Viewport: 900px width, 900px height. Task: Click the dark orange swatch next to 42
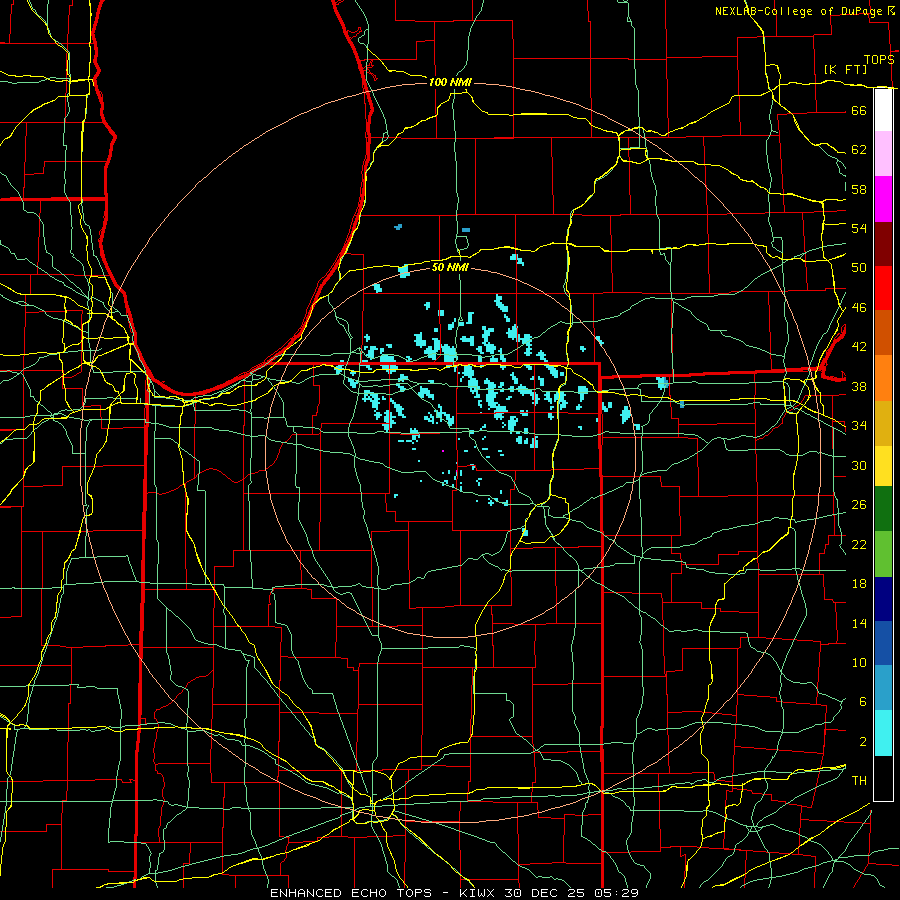click(883, 332)
